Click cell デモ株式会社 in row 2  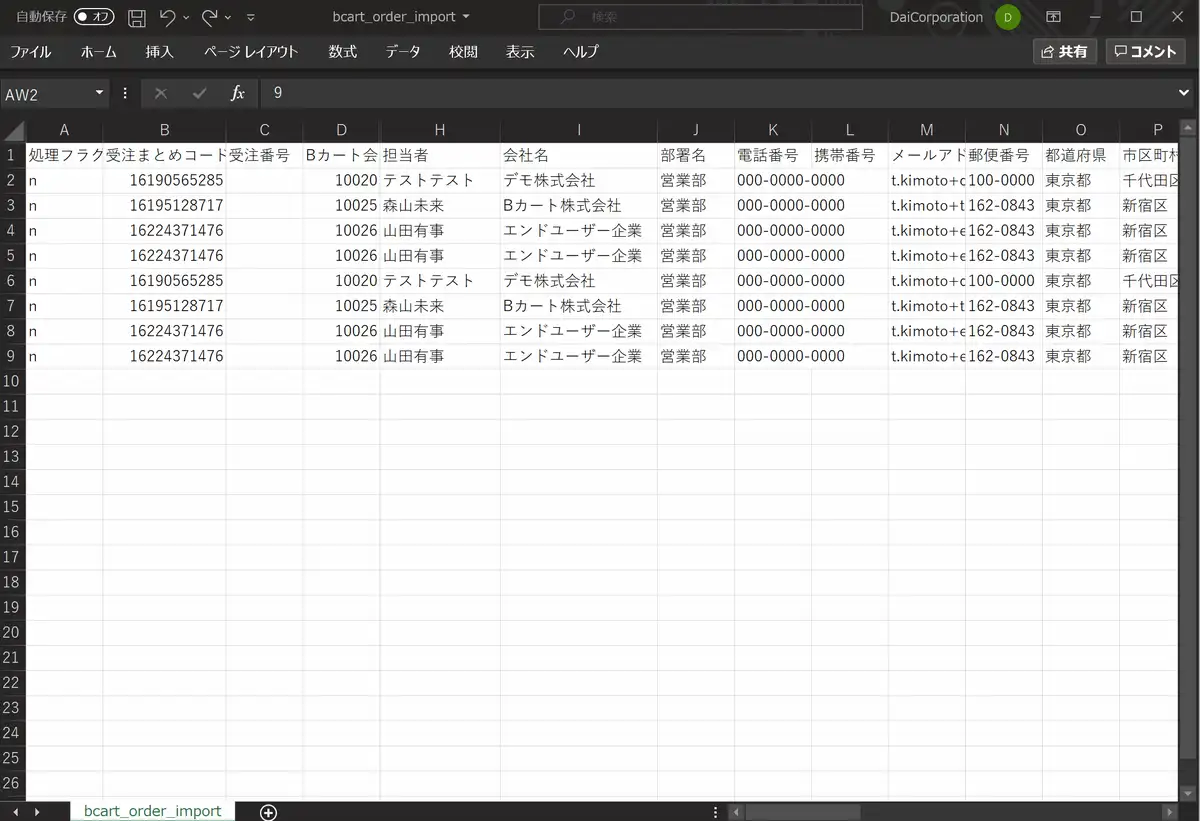pos(579,181)
